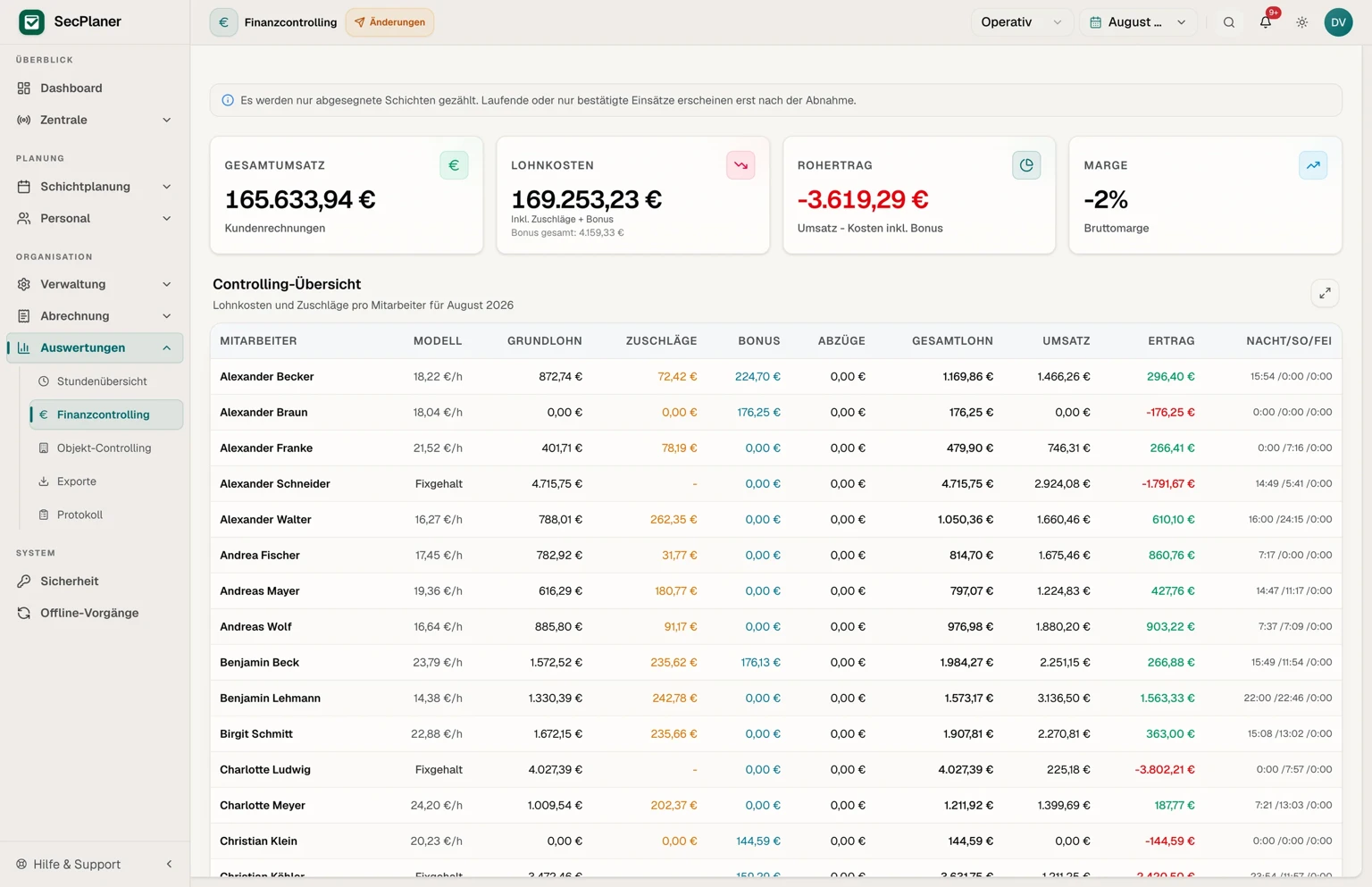
Task: Expand the Personal submenu chevron
Action: 166,218
